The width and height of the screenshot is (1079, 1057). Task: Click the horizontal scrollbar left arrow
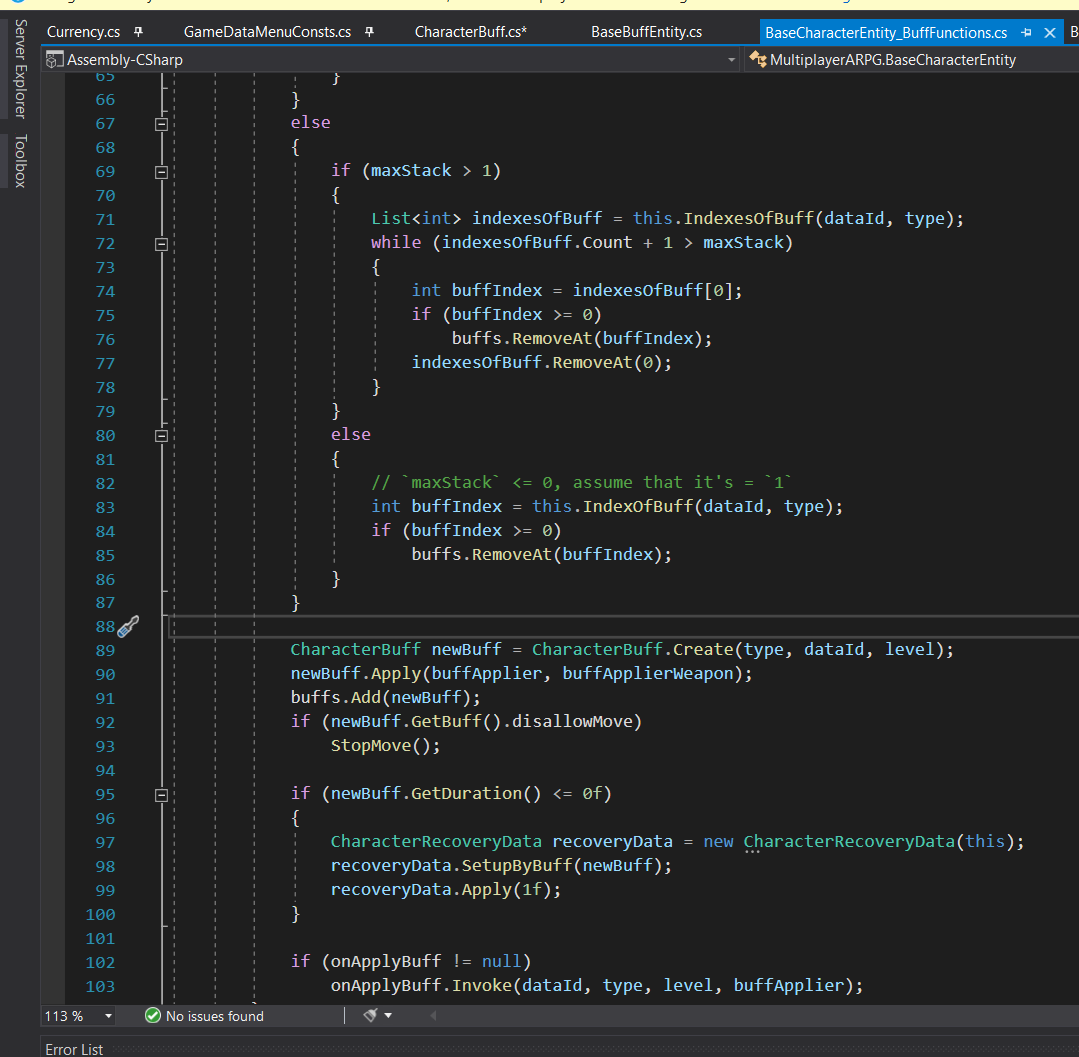click(433, 1016)
